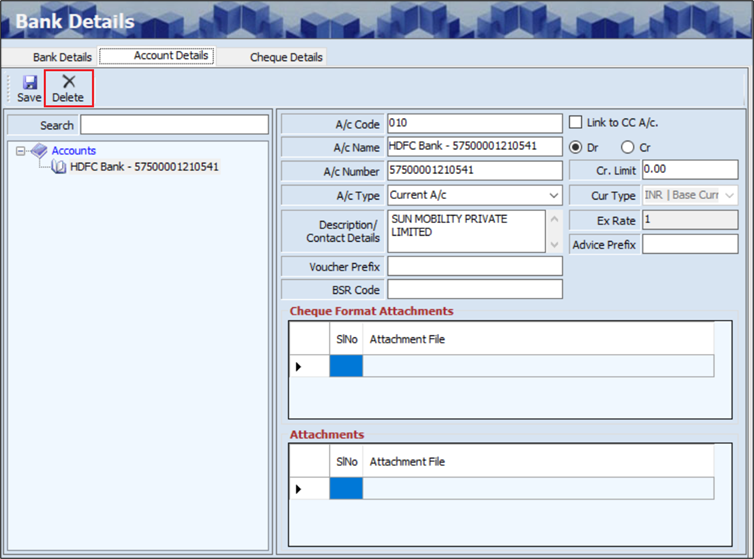Click the Cr. Limit field
Screen dimensions: 754x559
[690, 170]
